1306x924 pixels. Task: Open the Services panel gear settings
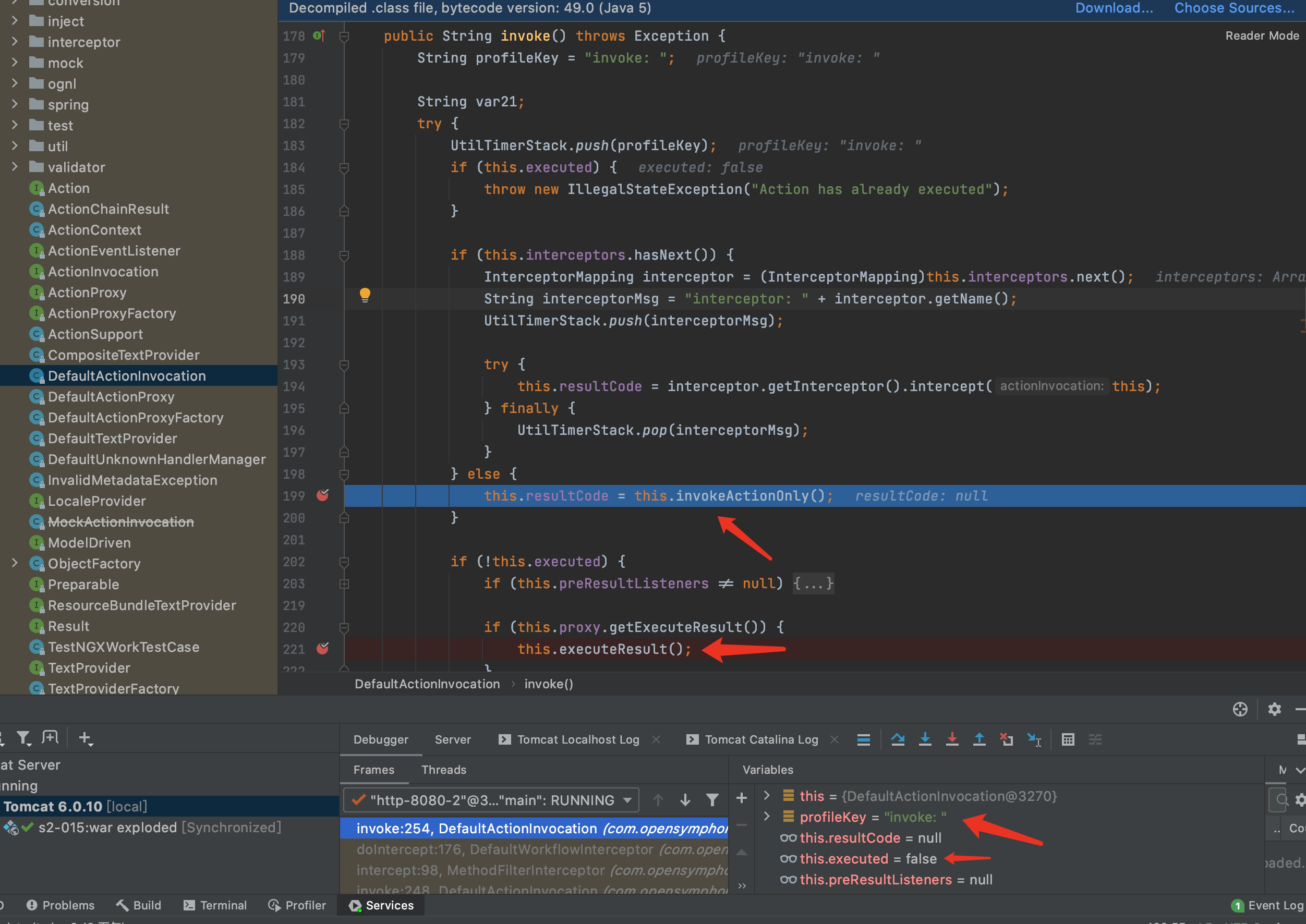(x=1275, y=709)
